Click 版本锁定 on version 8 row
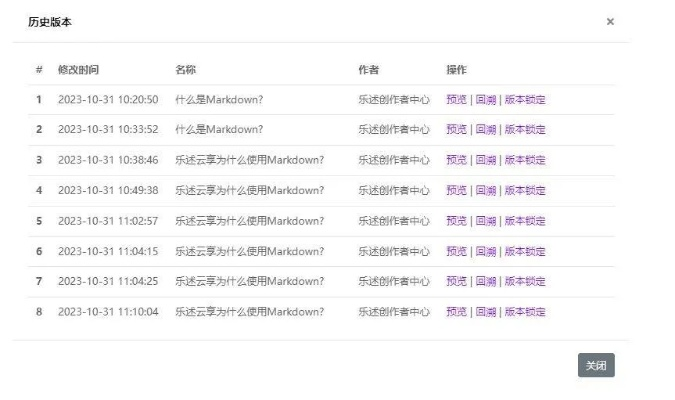Screen dimensions: 675x400 tap(525, 312)
